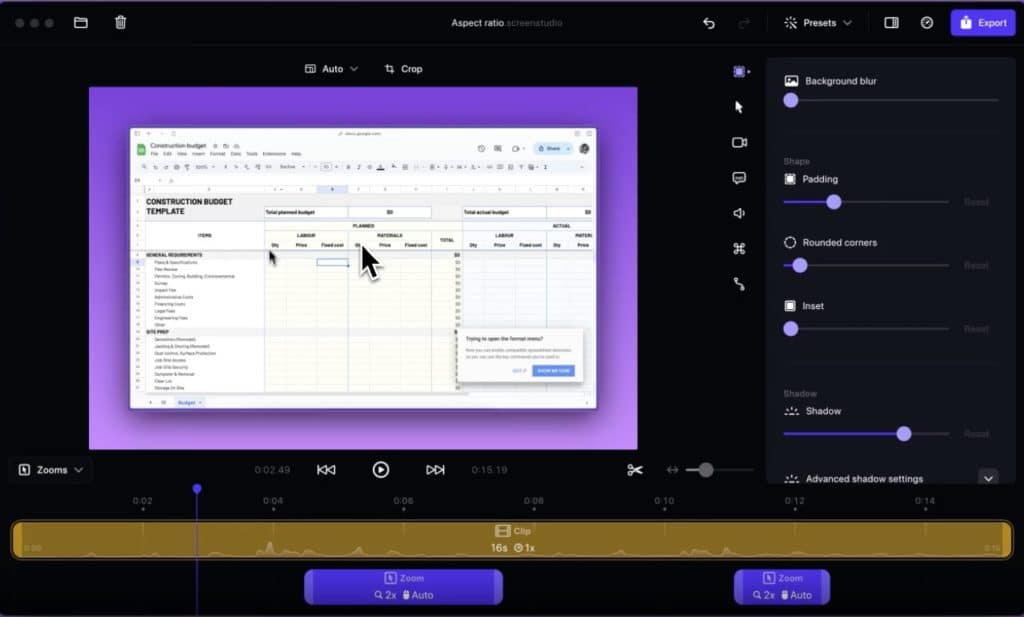Open the captions speech bubble icon

(739, 178)
